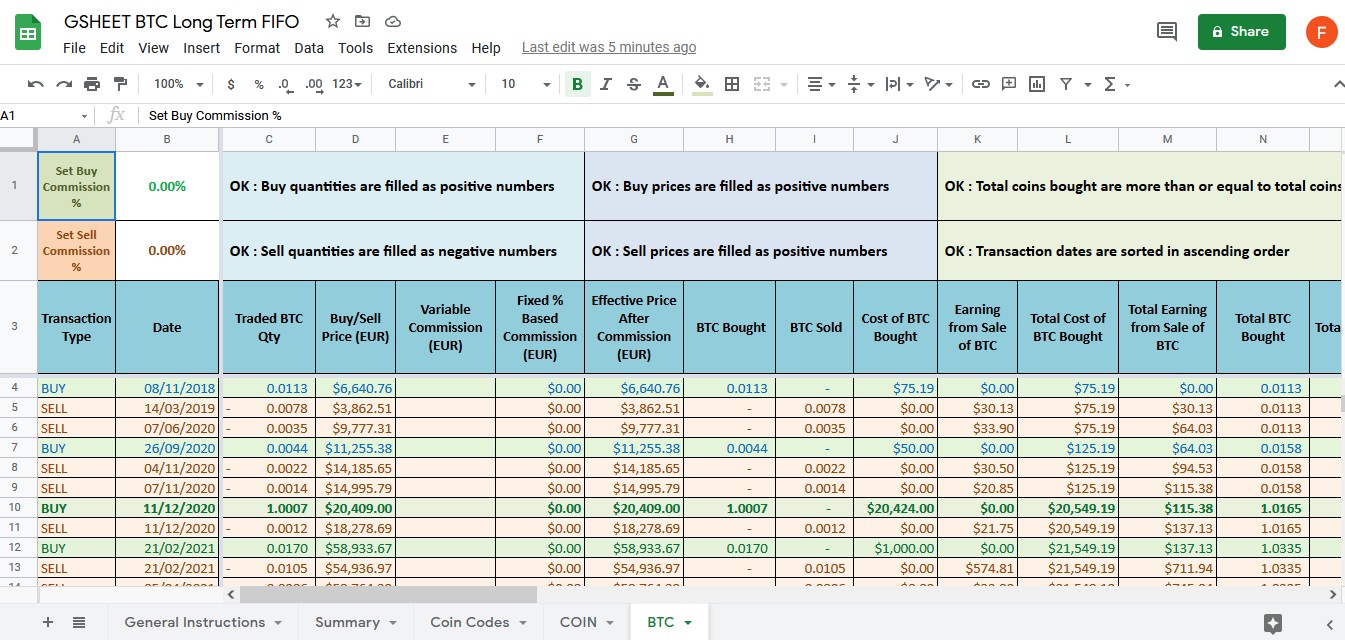Open the font size 10 dropdown

pos(526,84)
